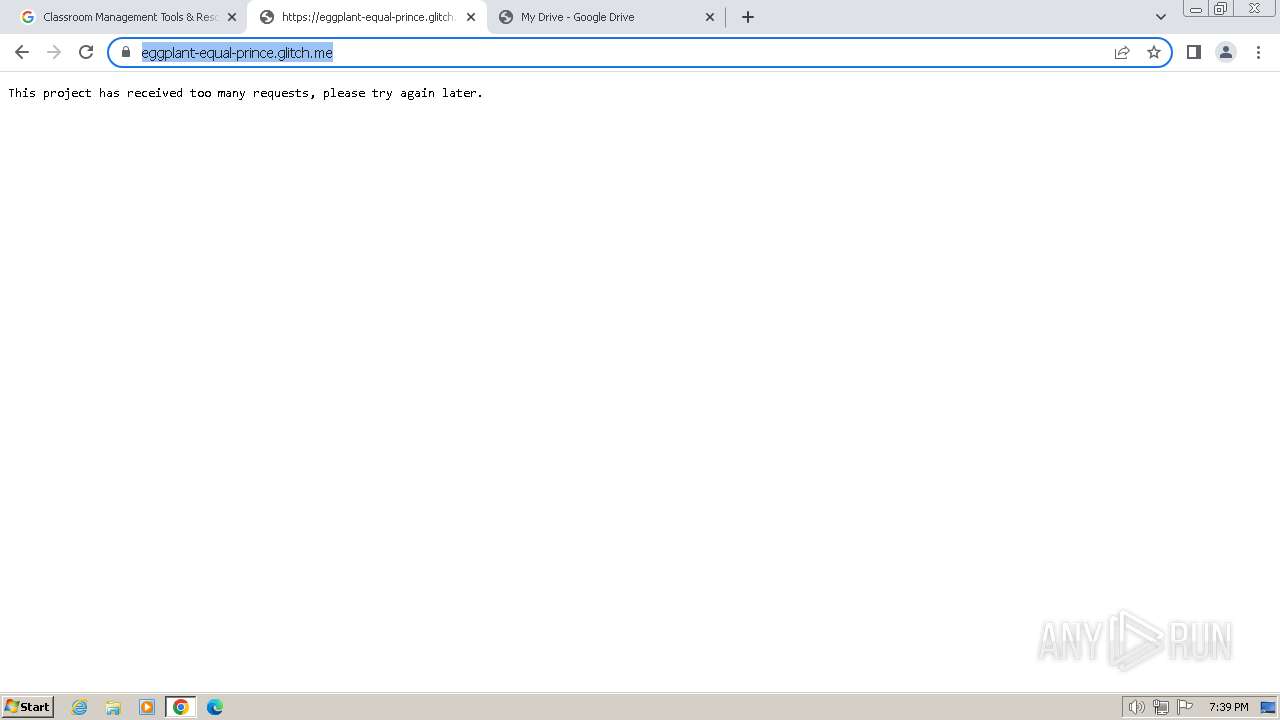Screen dimensions: 1280x720
Task: View site information via lock icon
Action: point(126,52)
